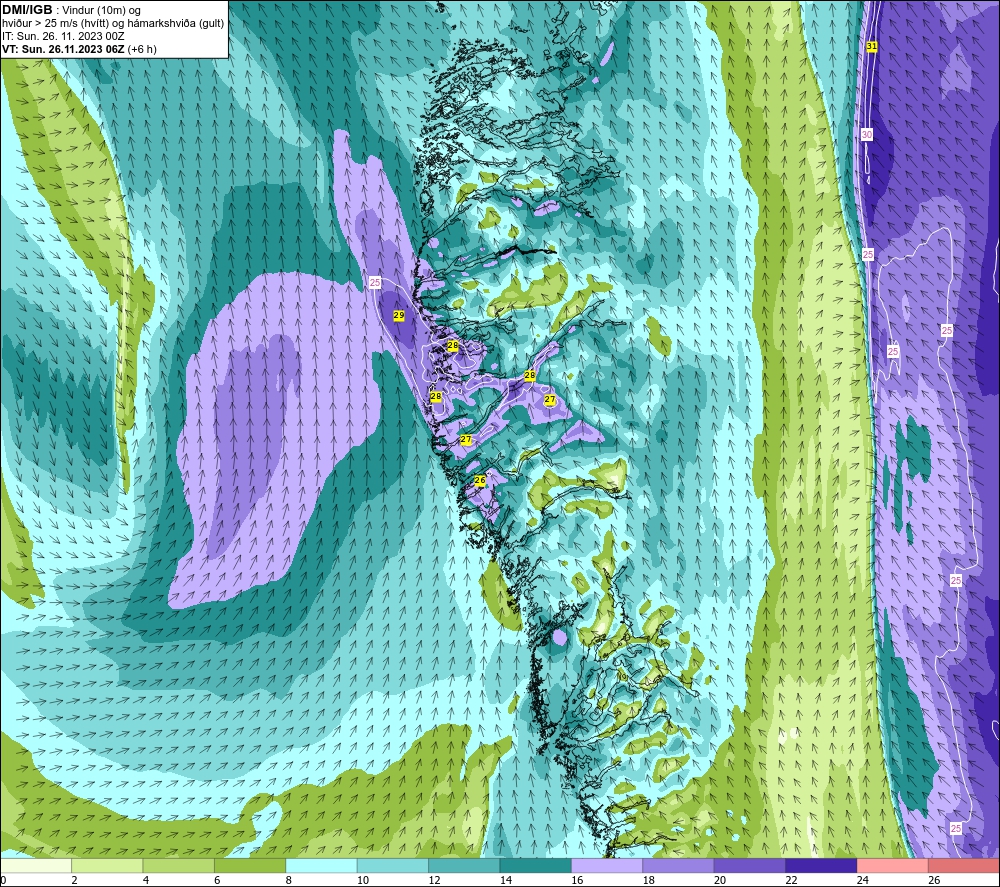The image size is (1000, 887).
Task: Click the legend scale number 6
Action: click(217, 880)
